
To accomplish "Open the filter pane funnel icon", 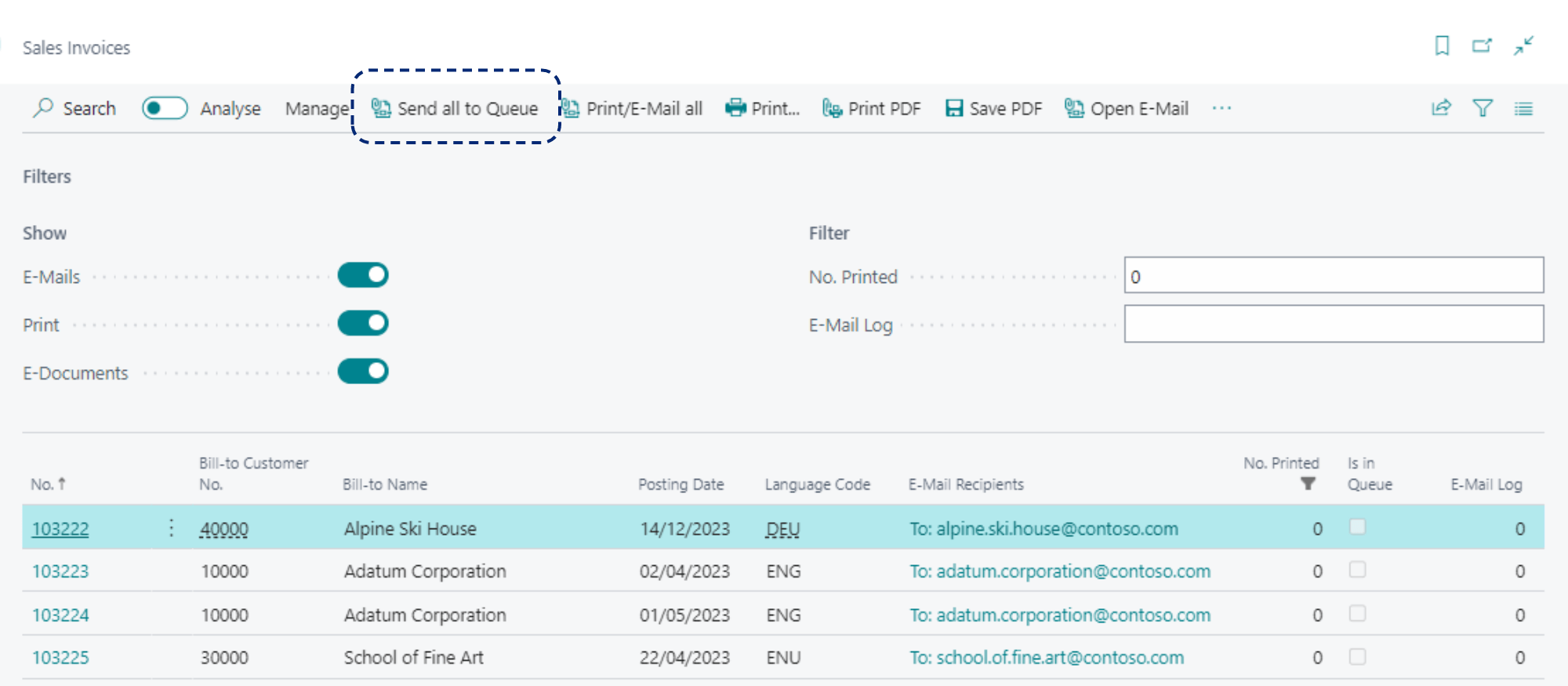I will coord(1483,108).
